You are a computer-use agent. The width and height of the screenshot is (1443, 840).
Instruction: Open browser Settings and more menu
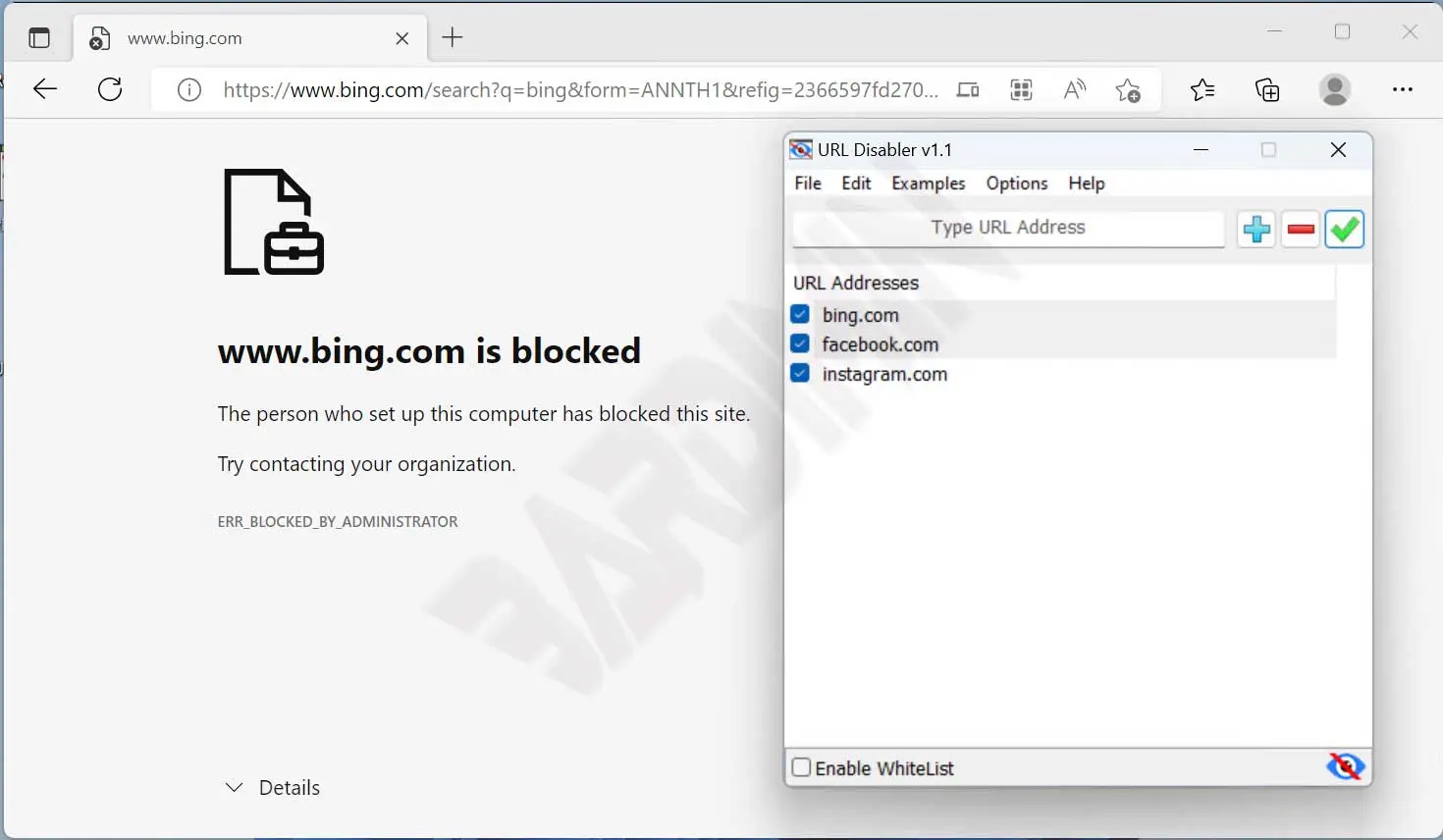click(1402, 90)
